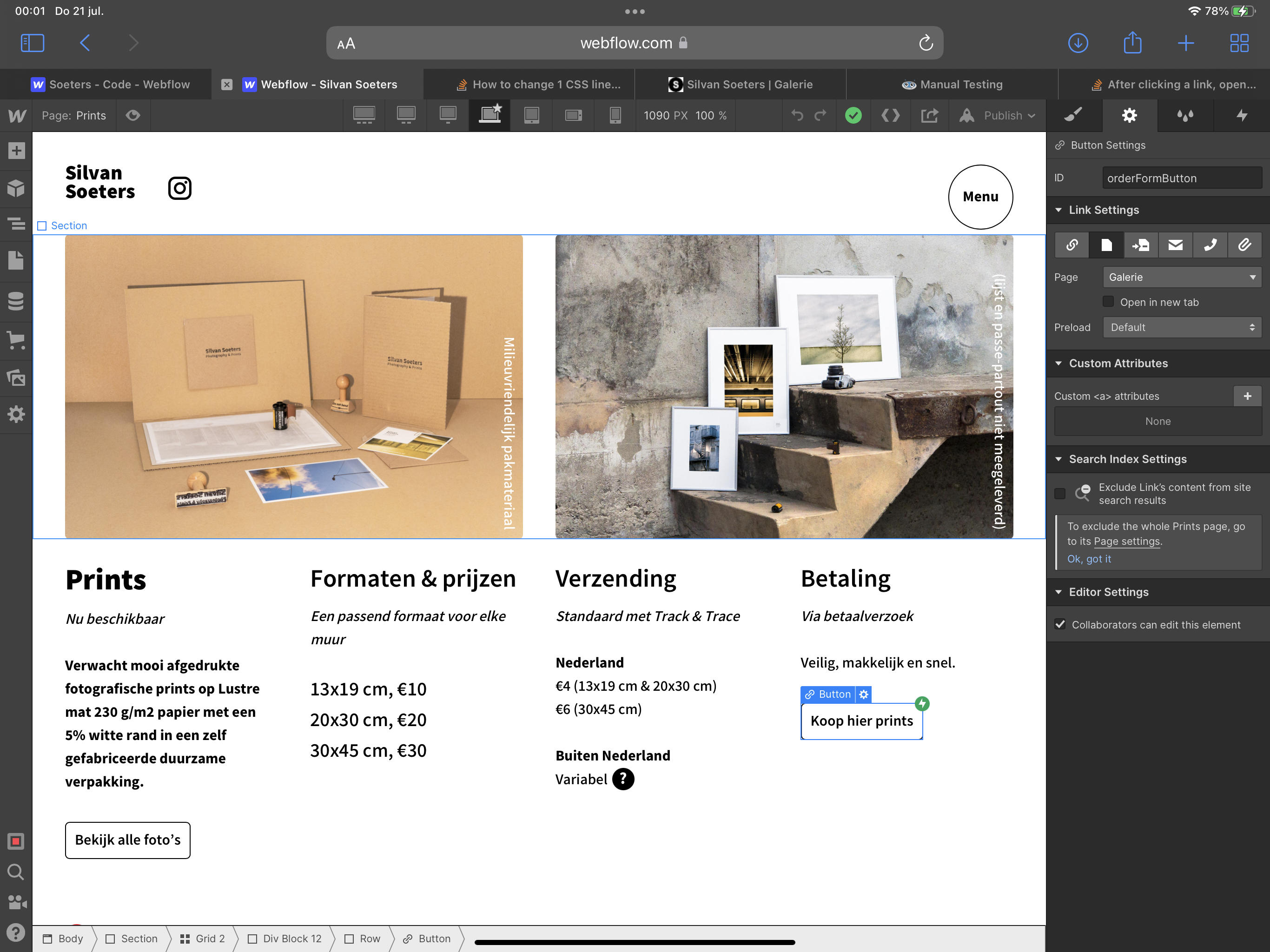Open the Symbols cube panel
The width and height of the screenshot is (1270, 952).
pyautogui.click(x=16, y=188)
